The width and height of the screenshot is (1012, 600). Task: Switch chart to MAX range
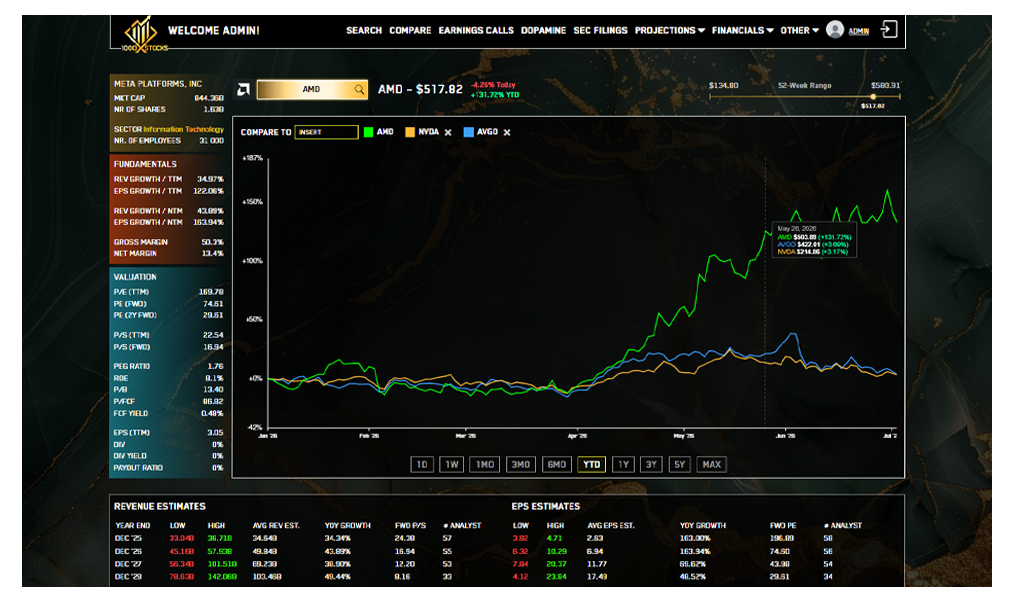pyautogui.click(x=711, y=465)
